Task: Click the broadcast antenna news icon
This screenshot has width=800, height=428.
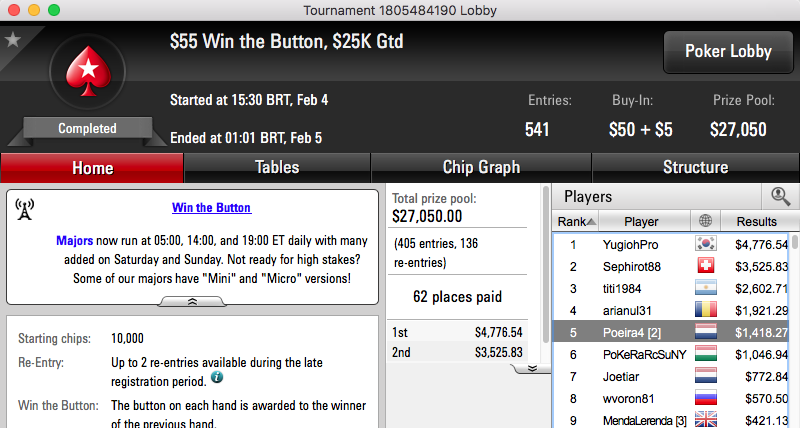Action: pos(24,210)
